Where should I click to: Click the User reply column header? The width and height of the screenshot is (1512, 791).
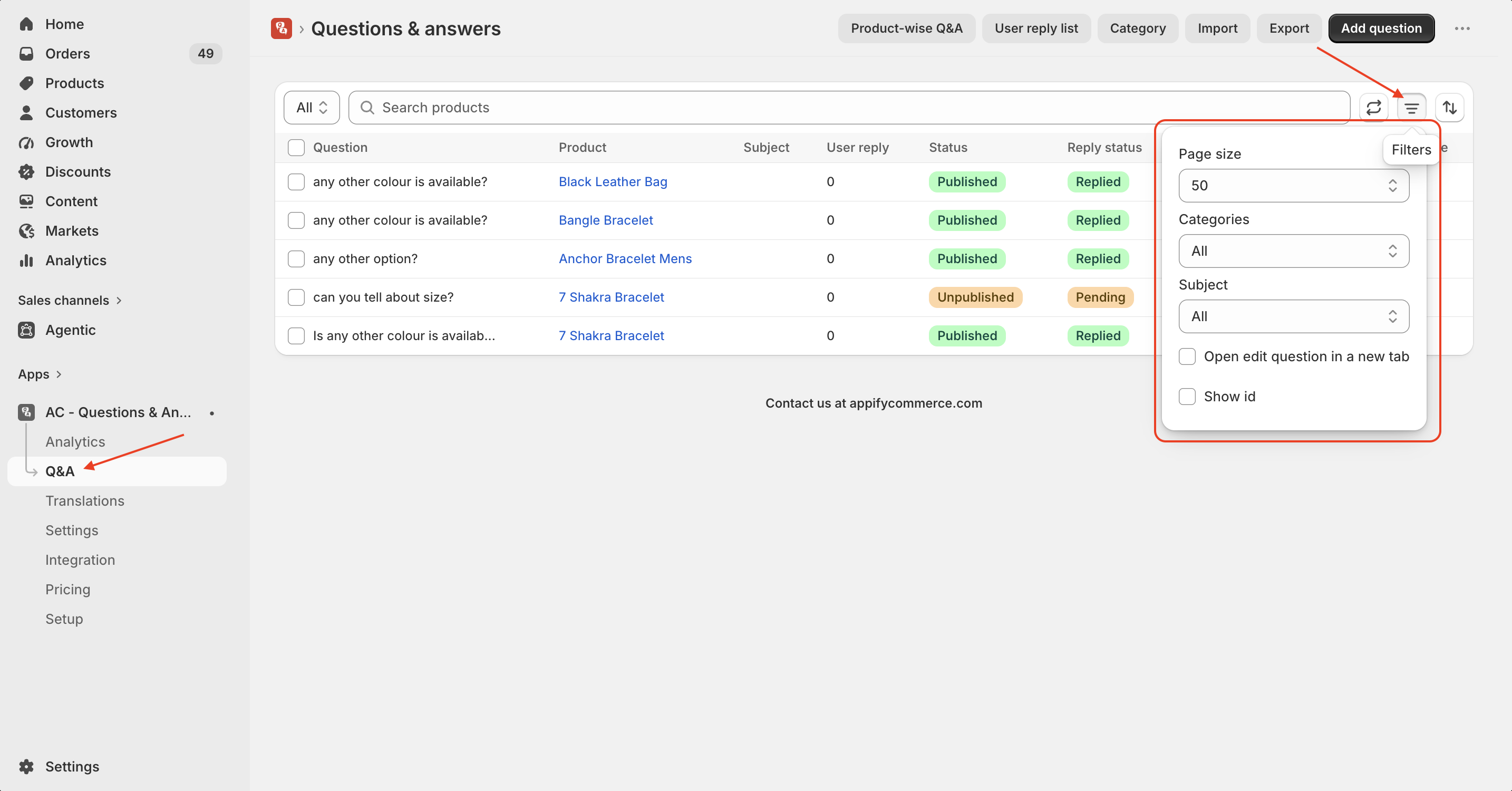coord(858,148)
